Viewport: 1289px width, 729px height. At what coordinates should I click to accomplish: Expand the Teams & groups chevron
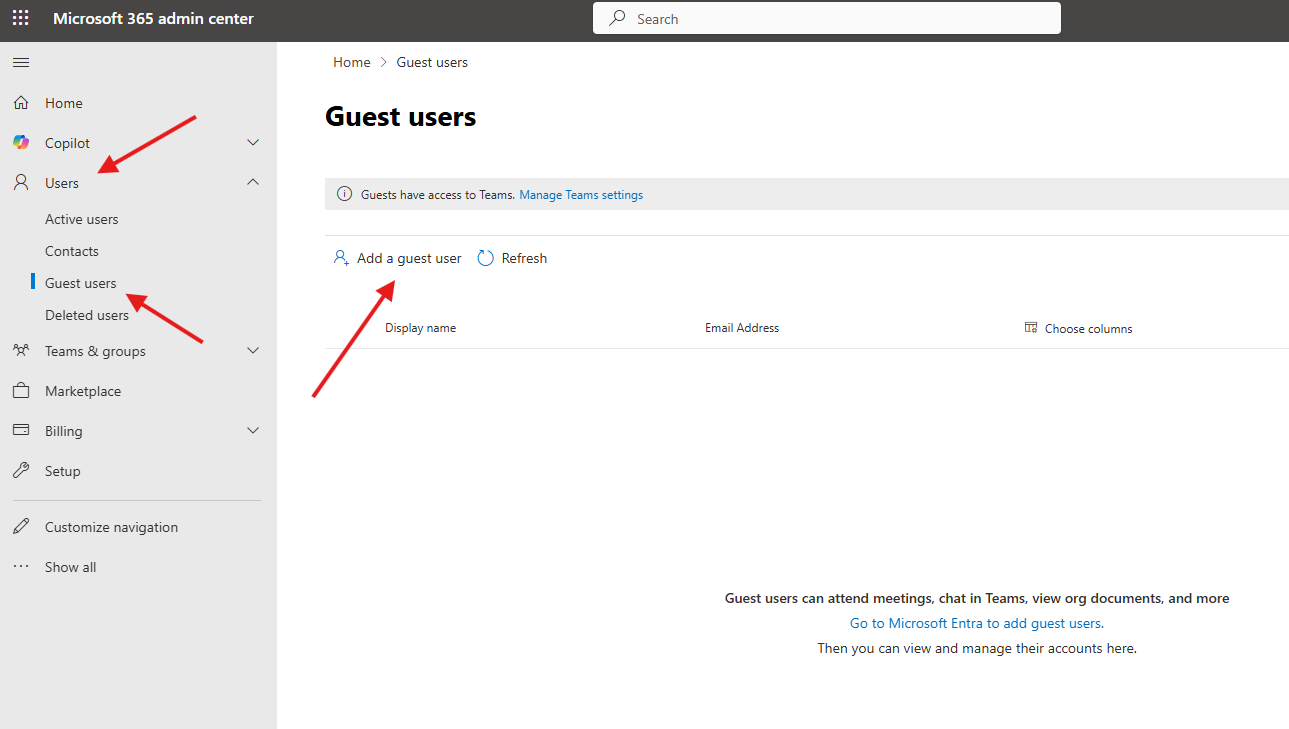tap(253, 351)
